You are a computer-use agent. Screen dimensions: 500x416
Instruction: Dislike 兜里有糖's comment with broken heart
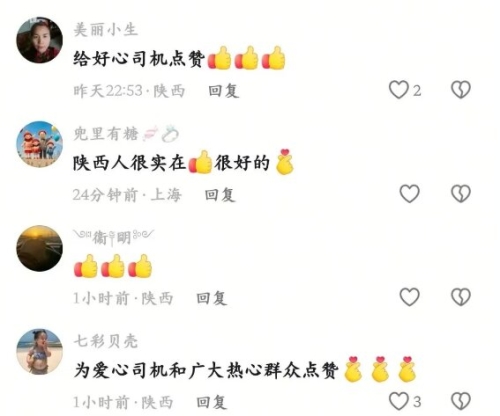(461, 194)
